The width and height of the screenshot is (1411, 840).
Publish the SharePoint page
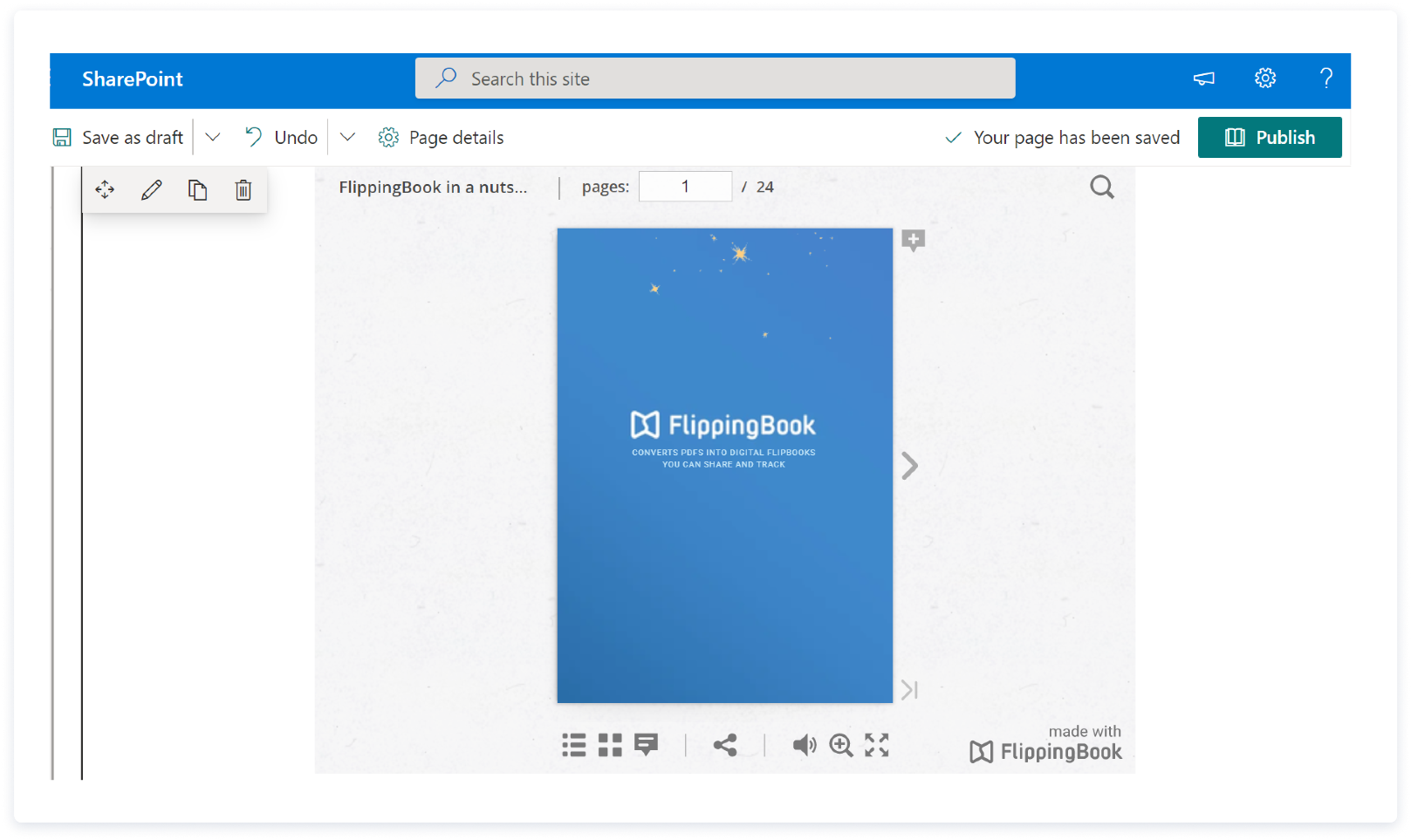(1270, 137)
